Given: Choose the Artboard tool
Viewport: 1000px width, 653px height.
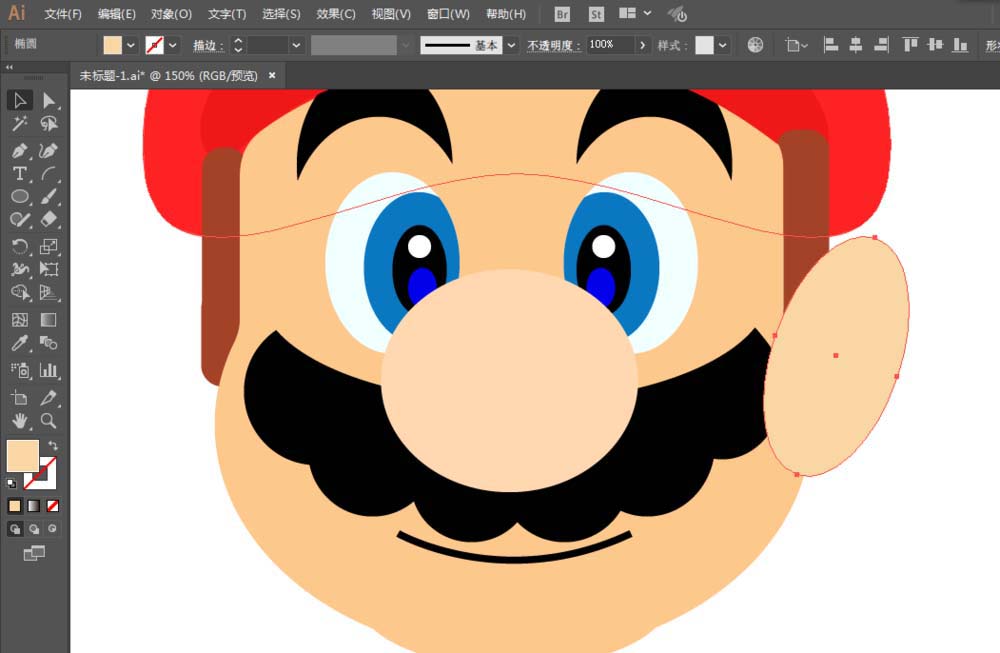Looking at the screenshot, I should click(20, 398).
